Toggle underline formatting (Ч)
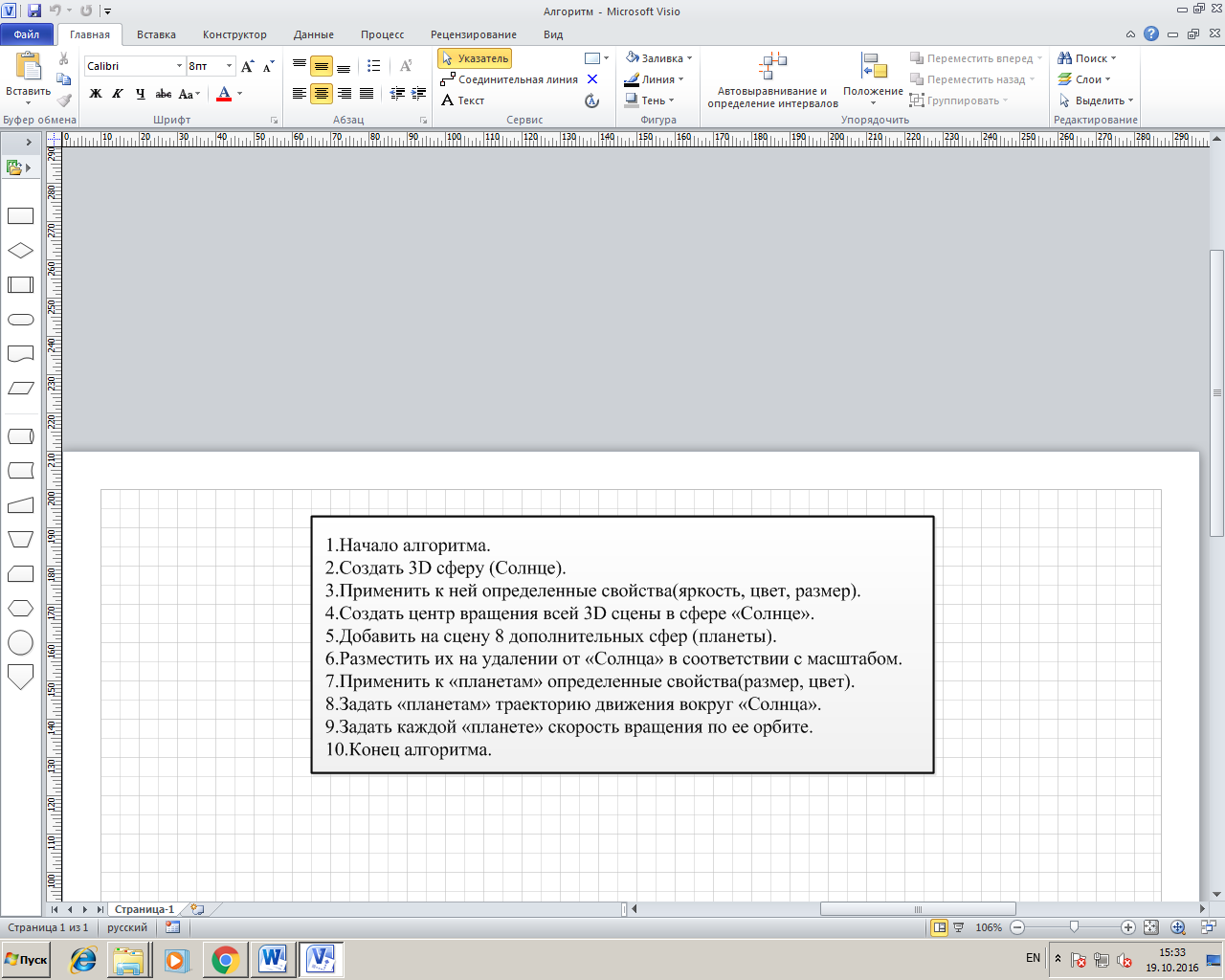Viewport: 1225px width, 980px height. 141,94
